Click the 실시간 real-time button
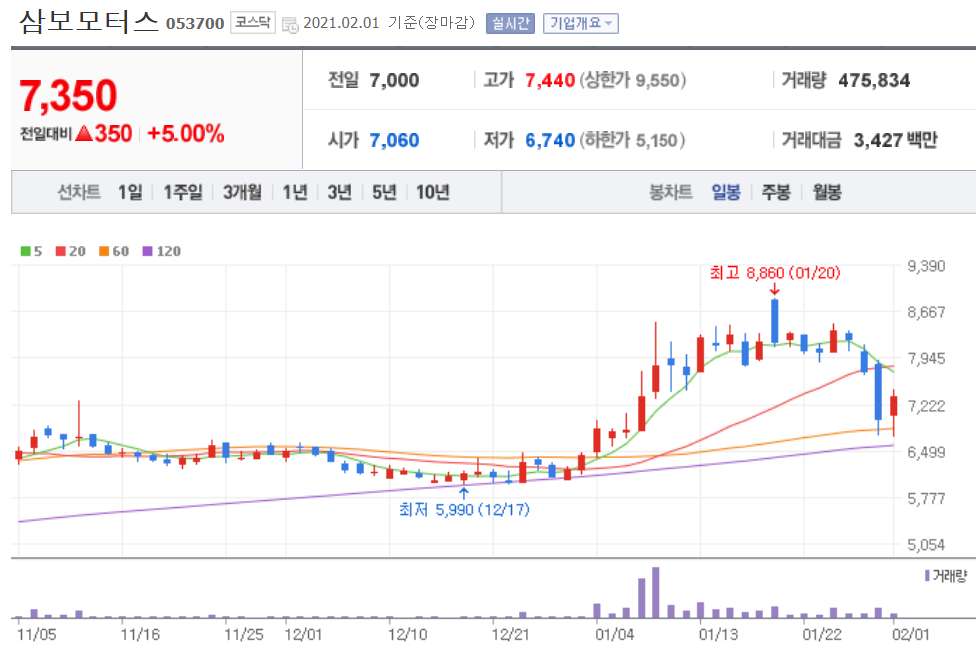 point(510,24)
